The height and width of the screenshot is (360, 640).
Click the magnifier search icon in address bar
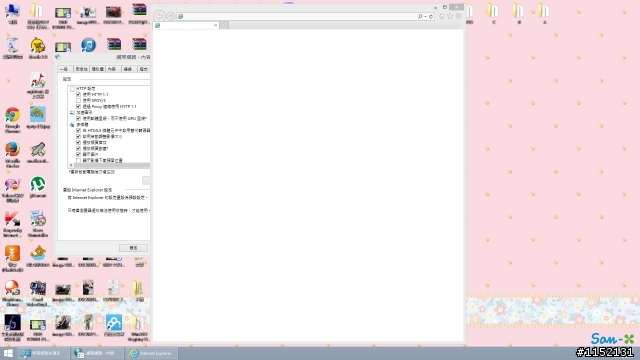click(420, 16)
